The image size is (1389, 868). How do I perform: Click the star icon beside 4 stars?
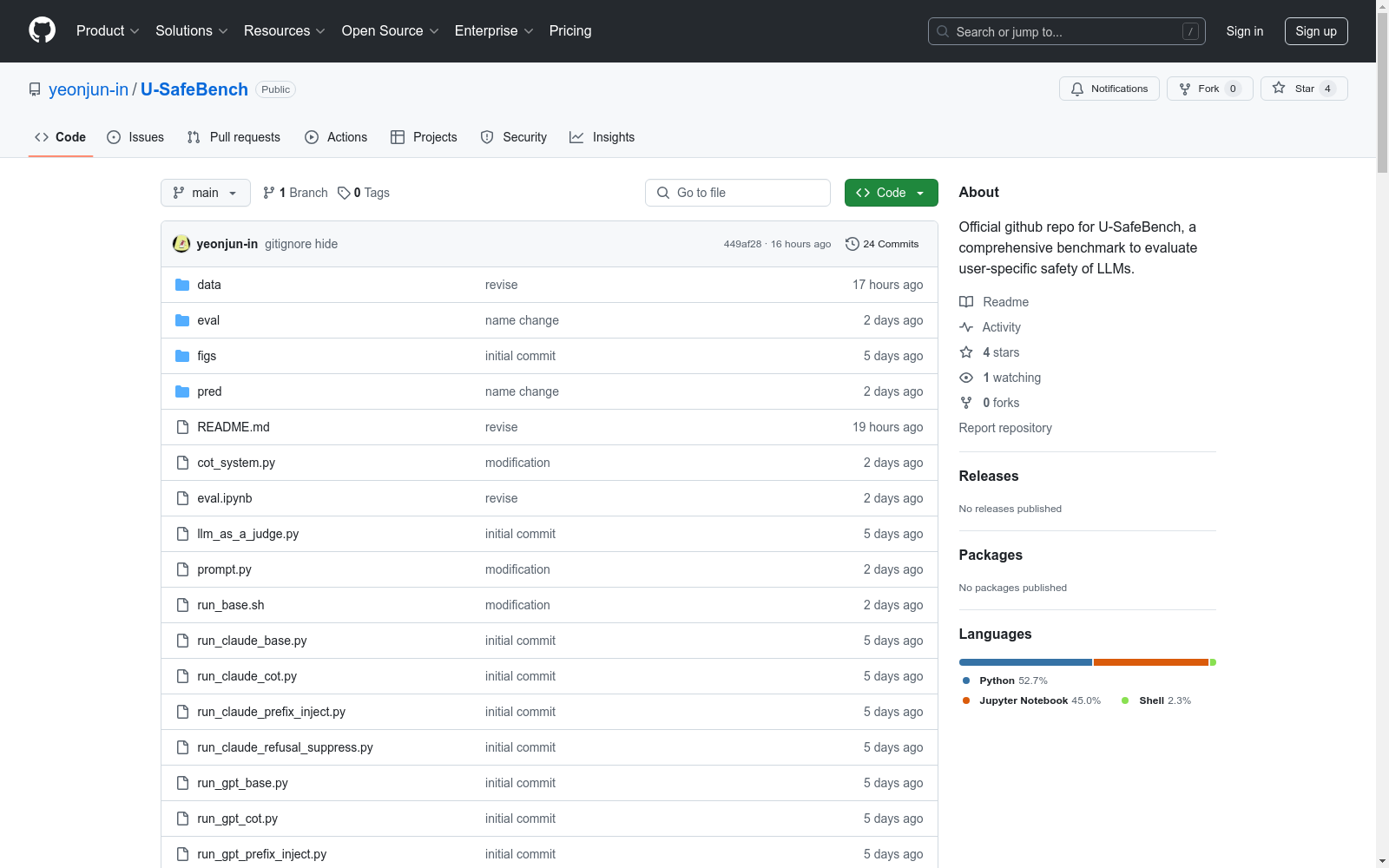(966, 352)
